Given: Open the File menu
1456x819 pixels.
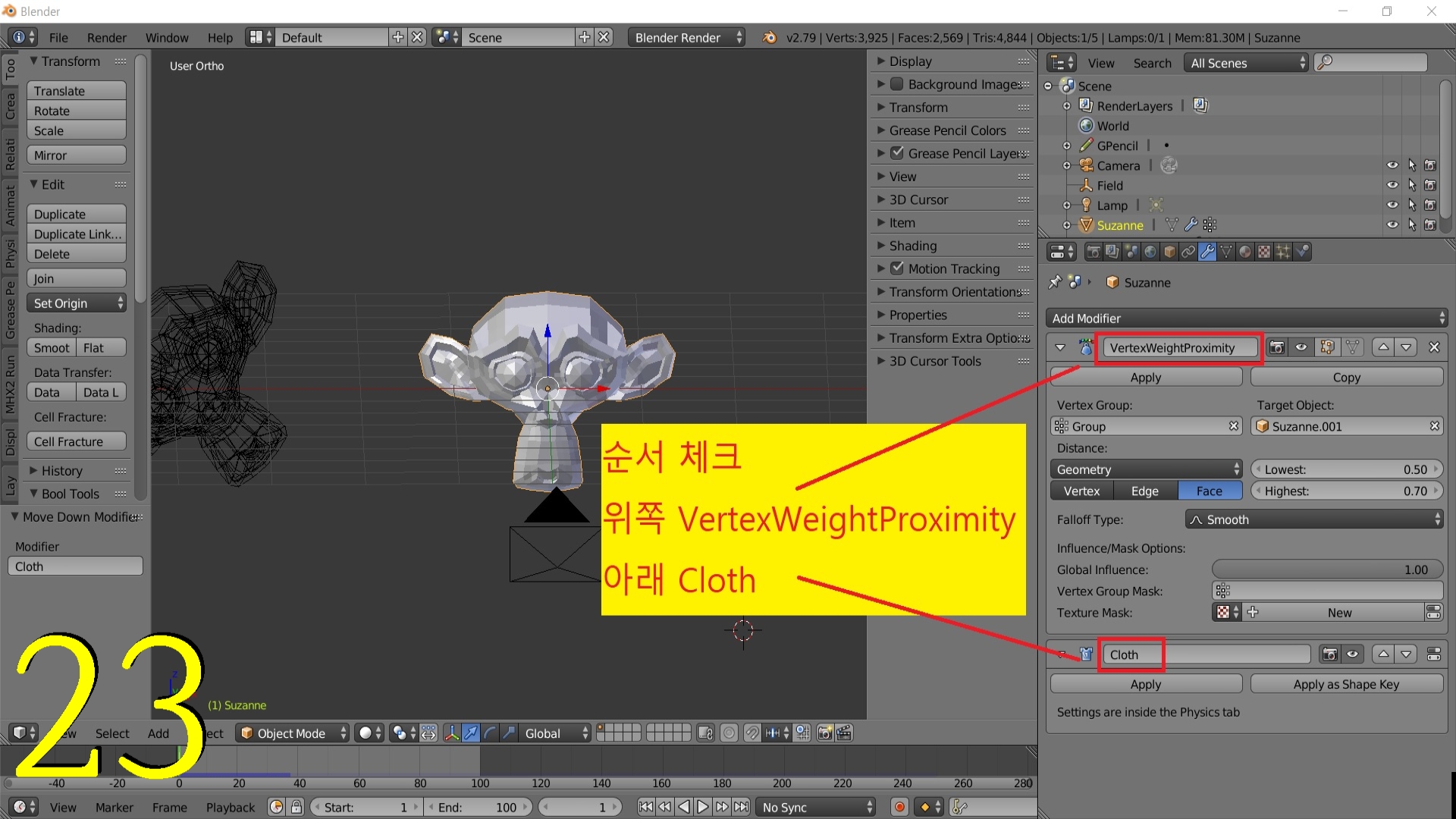Looking at the screenshot, I should point(58,37).
